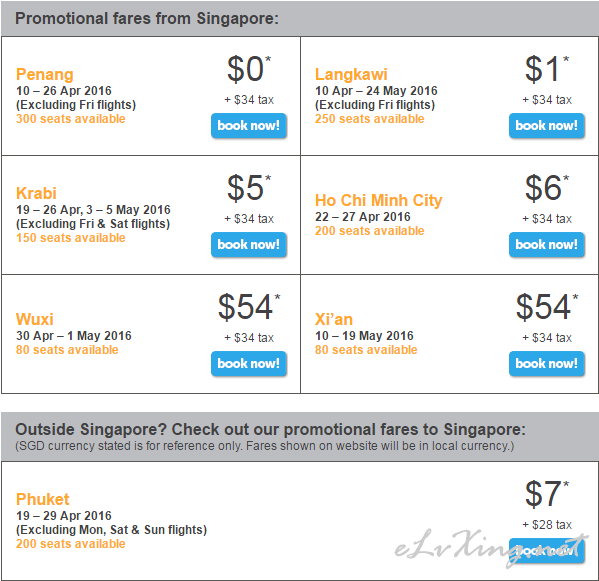Book the $0 Penang fare now
The image size is (599, 581).
click(249, 126)
